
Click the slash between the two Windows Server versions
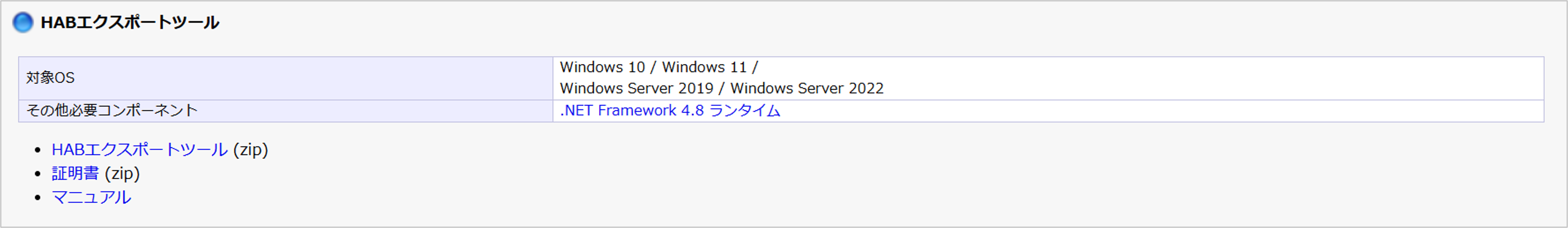721,88
